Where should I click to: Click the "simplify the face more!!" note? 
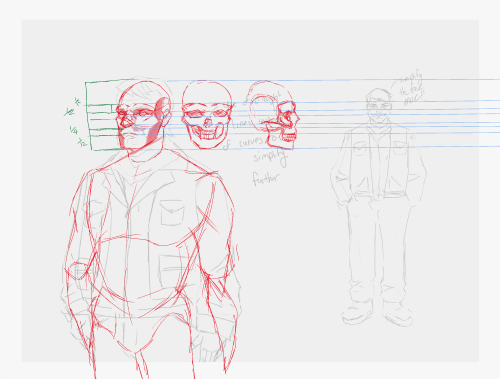[x=412, y=89]
